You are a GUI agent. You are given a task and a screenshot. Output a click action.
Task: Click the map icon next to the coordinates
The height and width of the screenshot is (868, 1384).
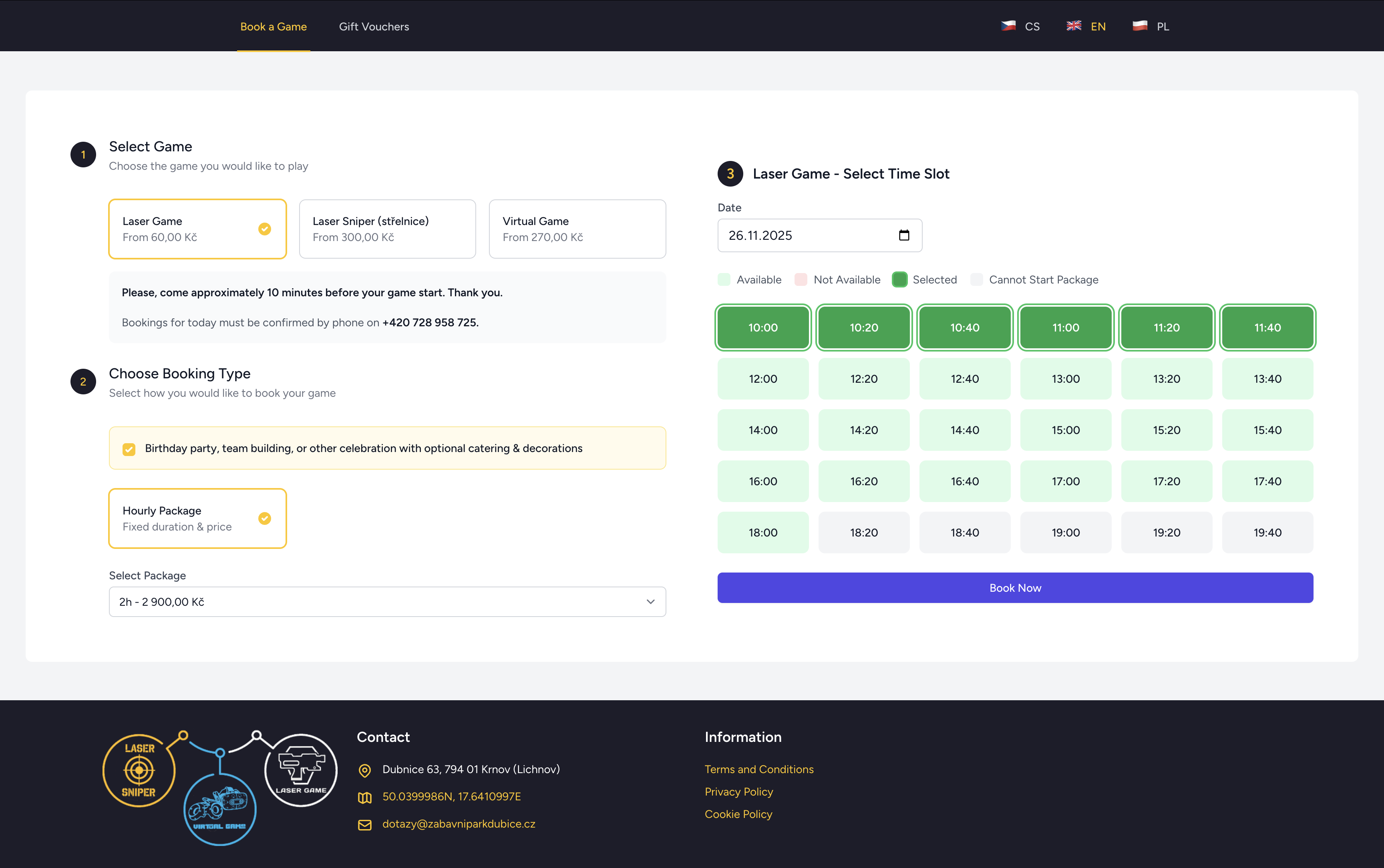coord(365,798)
